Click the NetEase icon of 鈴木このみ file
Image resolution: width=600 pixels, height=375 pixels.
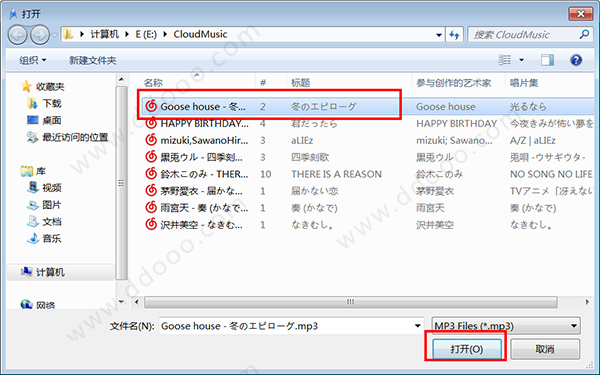151,174
